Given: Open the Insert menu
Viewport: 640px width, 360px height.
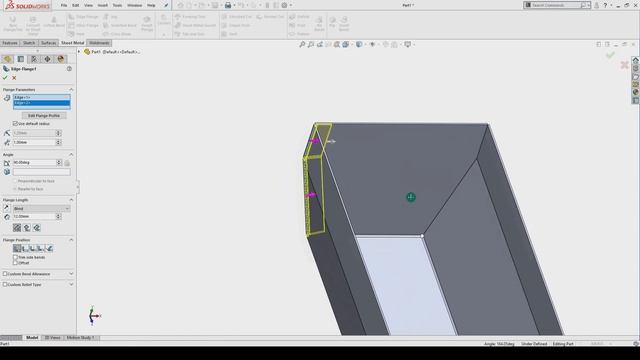Looking at the screenshot, I should (x=103, y=5).
